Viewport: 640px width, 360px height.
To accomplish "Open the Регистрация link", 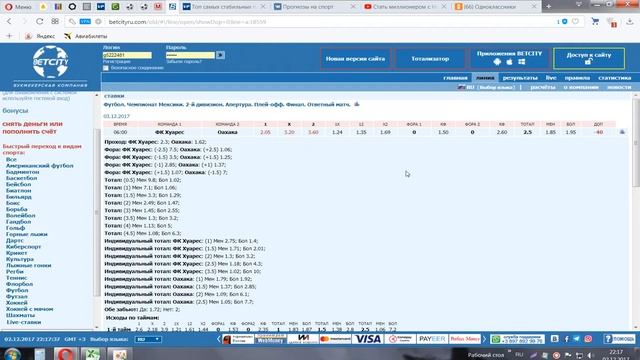I will coord(117,62).
